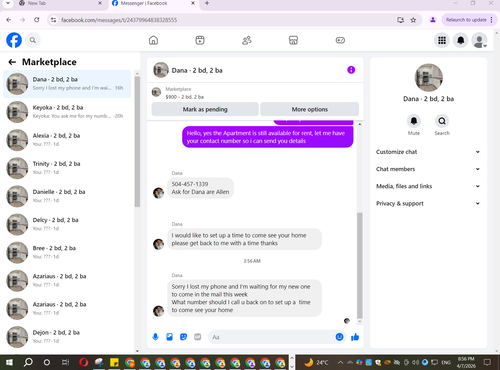The height and width of the screenshot is (370, 500).
Task: Click the conversation list scrollbar
Action: pyautogui.click(x=137, y=142)
